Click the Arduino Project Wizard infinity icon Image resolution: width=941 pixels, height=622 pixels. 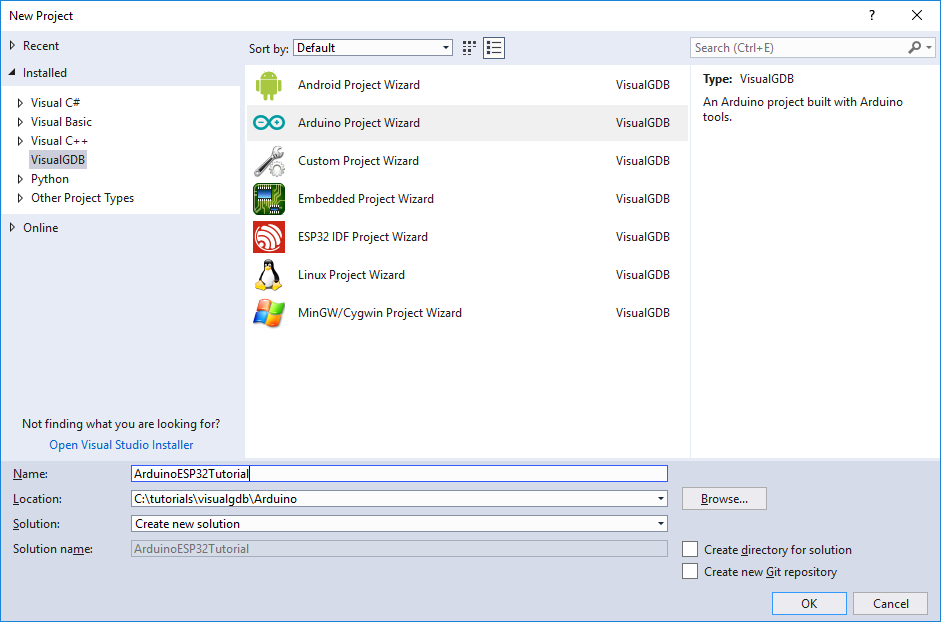[x=268, y=123]
